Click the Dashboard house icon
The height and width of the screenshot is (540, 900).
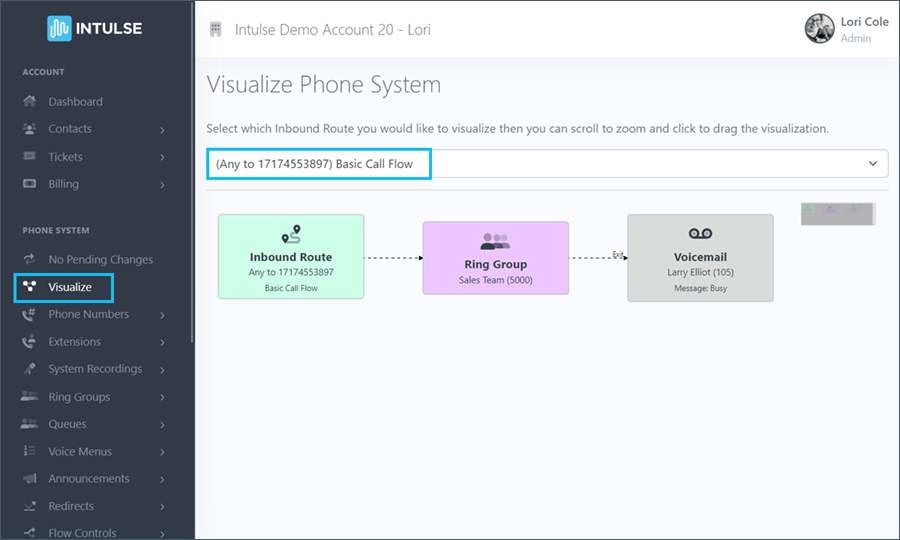29,102
